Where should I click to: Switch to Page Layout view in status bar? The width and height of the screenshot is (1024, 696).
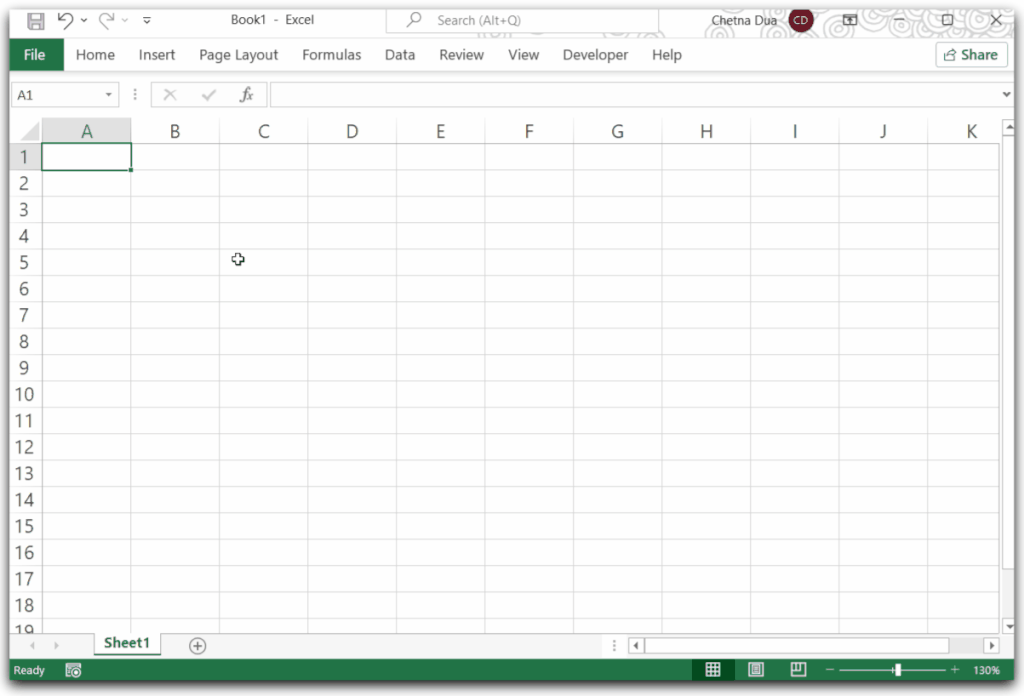pyautogui.click(x=755, y=669)
